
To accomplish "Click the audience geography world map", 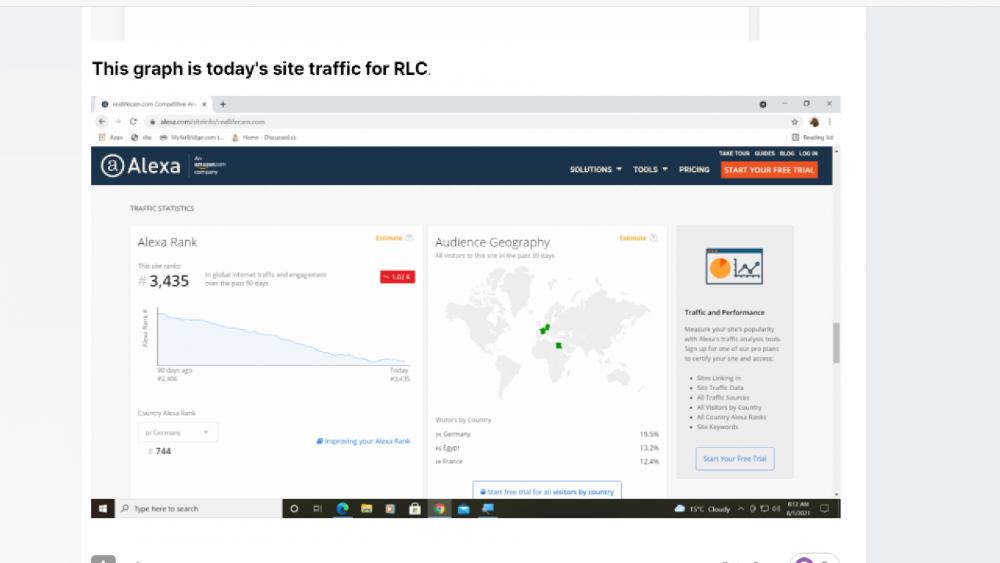I will pyautogui.click(x=547, y=333).
